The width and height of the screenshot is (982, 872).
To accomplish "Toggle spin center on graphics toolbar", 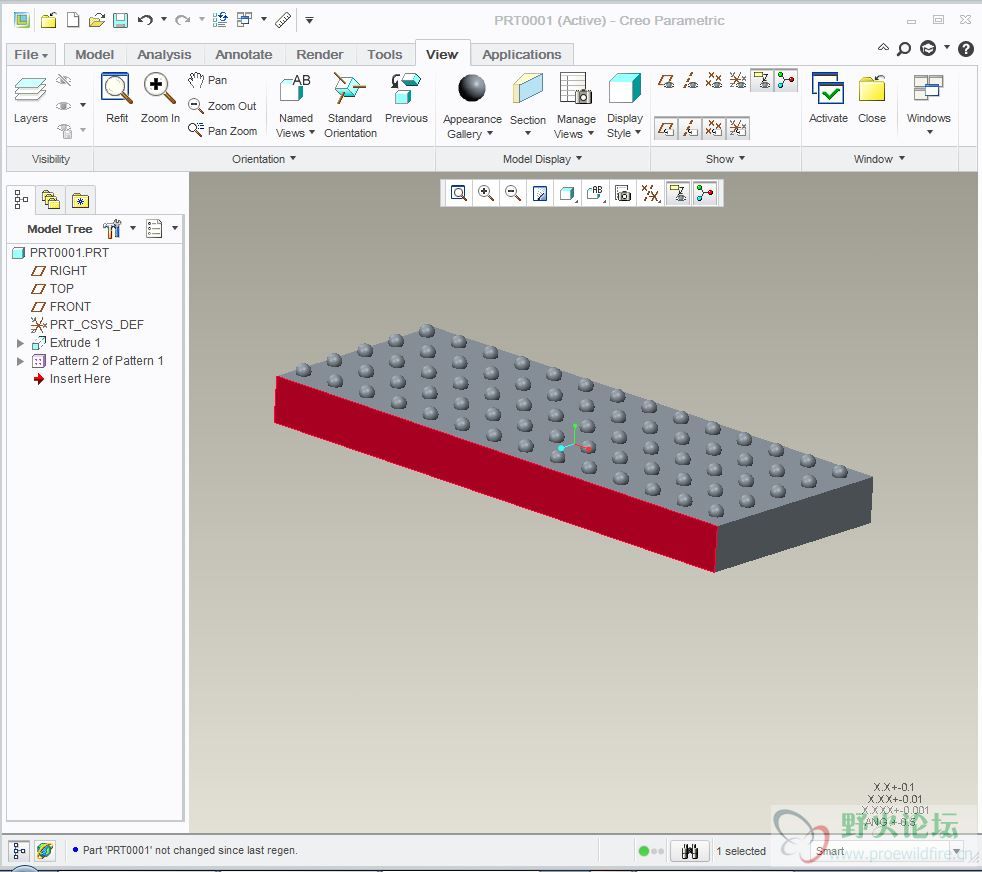I will tap(705, 193).
